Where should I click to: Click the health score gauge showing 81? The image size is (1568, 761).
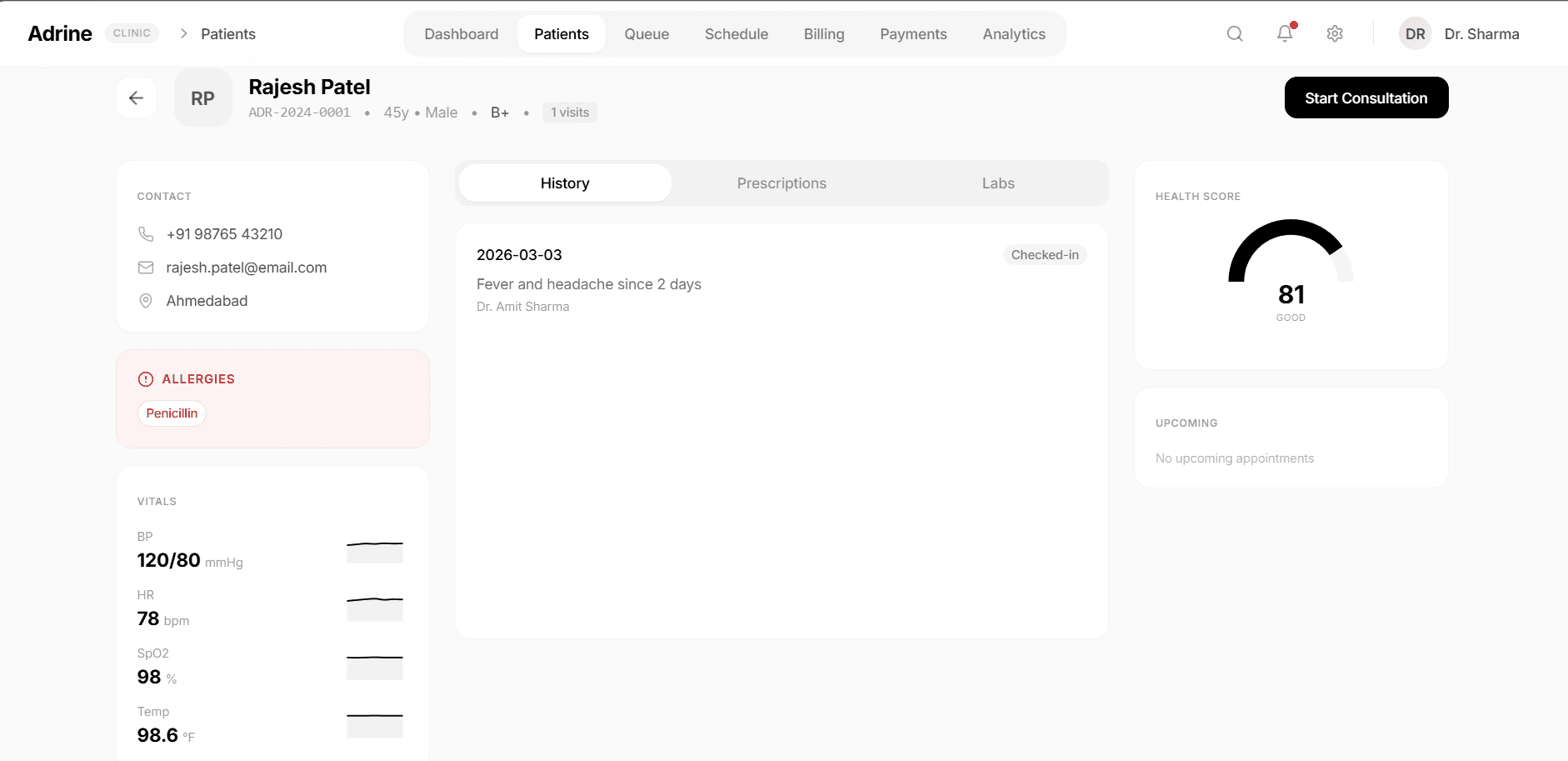pos(1291,275)
